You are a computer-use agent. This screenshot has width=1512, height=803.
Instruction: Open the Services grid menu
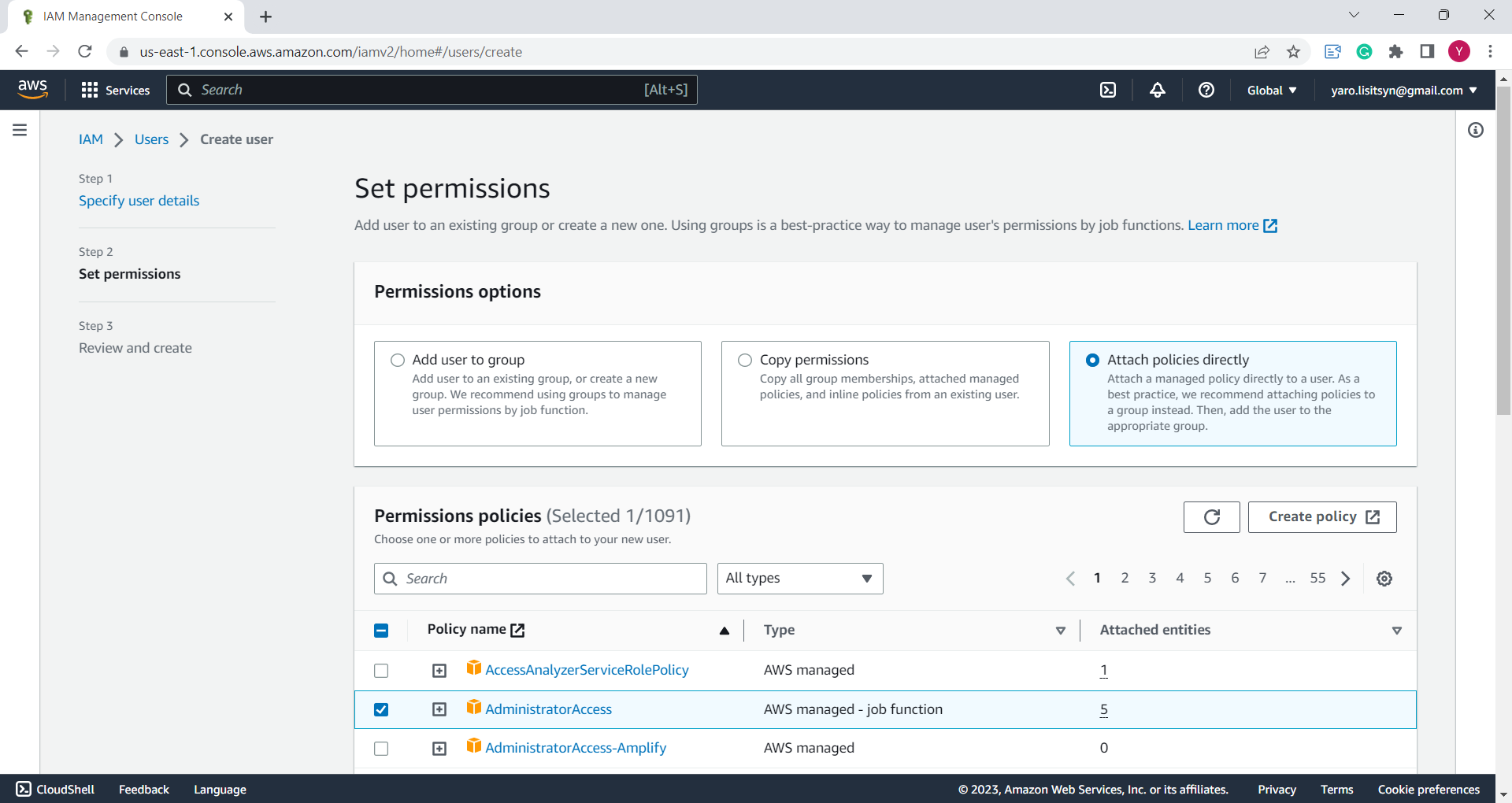click(115, 90)
